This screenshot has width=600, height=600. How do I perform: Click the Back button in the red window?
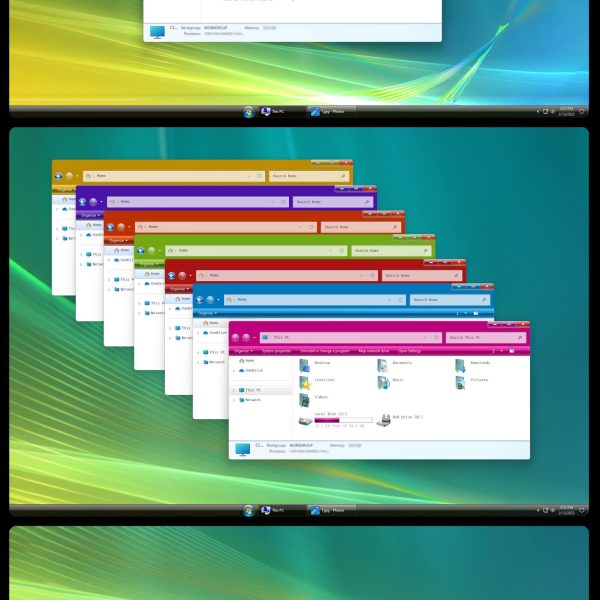(171, 276)
